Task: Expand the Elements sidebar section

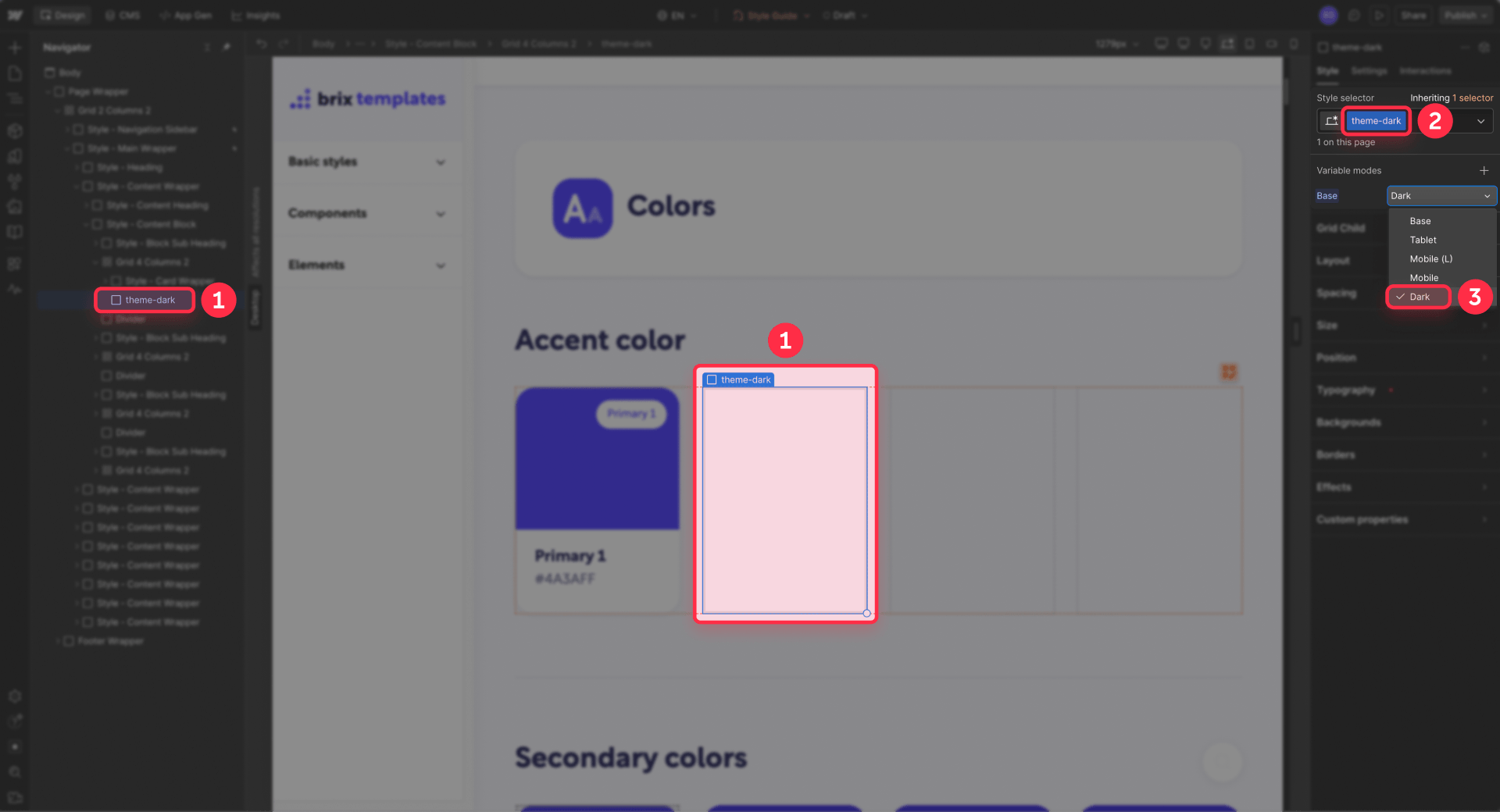Action: click(x=367, y=265)
